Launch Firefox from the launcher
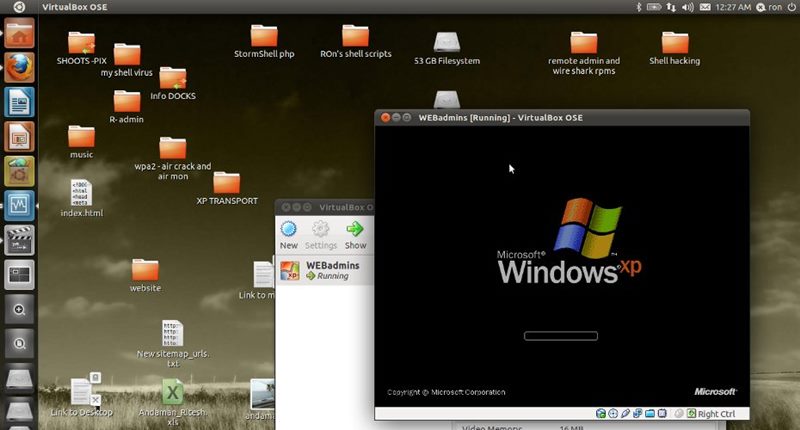The width and height of the screenshot is (800, 430). [19, 67]
